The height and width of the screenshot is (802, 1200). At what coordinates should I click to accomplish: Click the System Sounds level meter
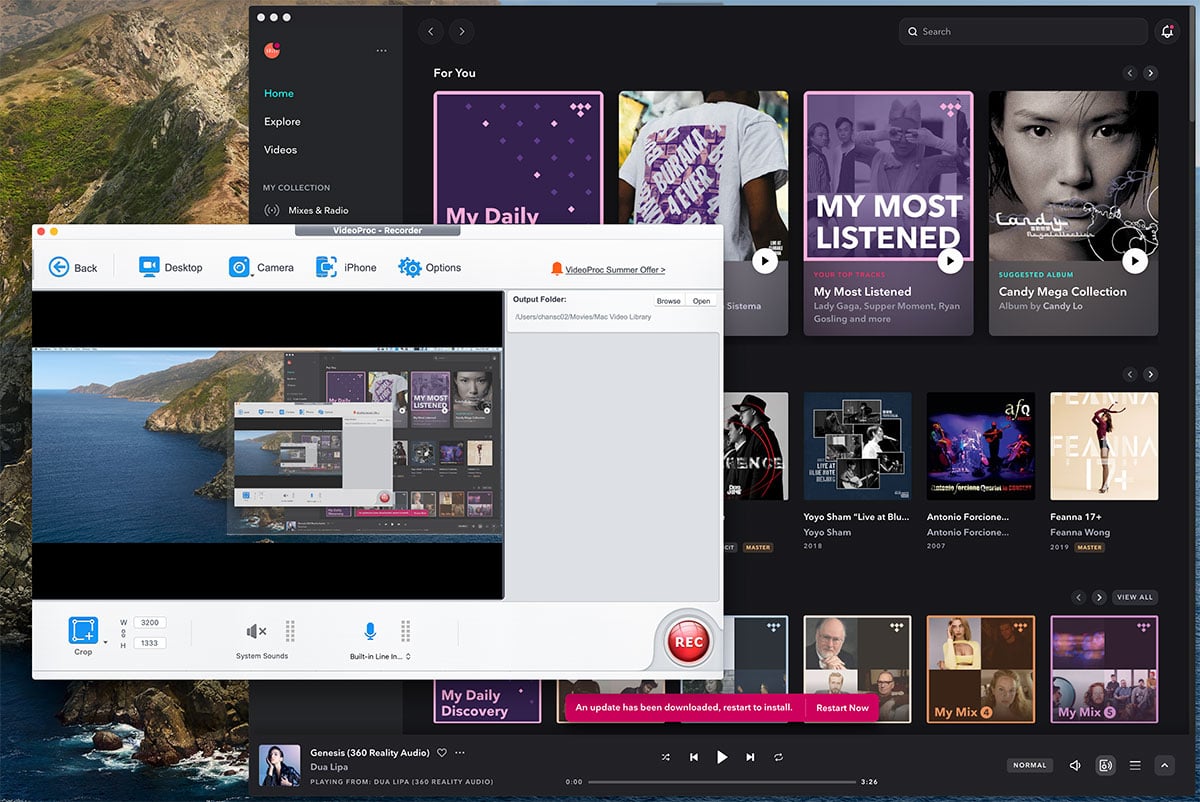point(290,631)
